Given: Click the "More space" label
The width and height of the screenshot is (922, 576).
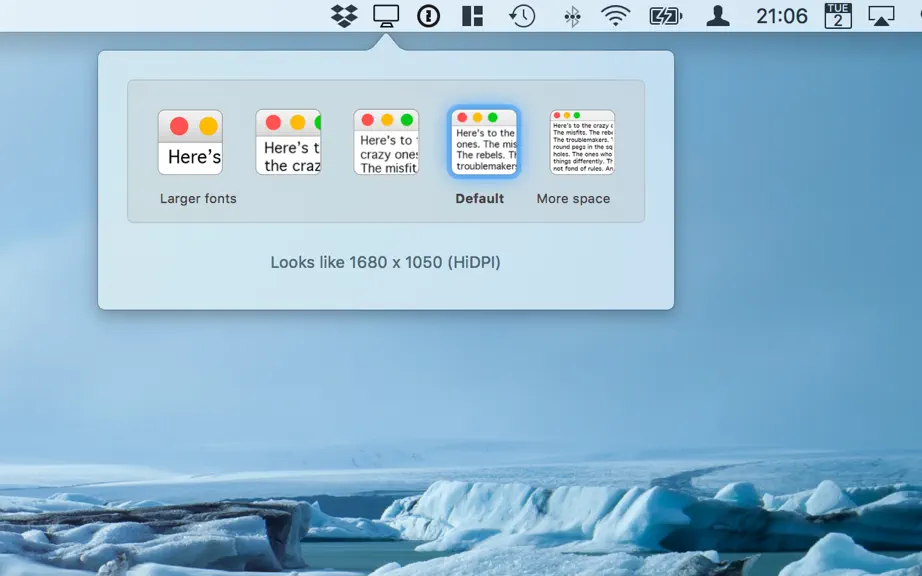Looking at the screenshot, I should (x=573, y=199).
